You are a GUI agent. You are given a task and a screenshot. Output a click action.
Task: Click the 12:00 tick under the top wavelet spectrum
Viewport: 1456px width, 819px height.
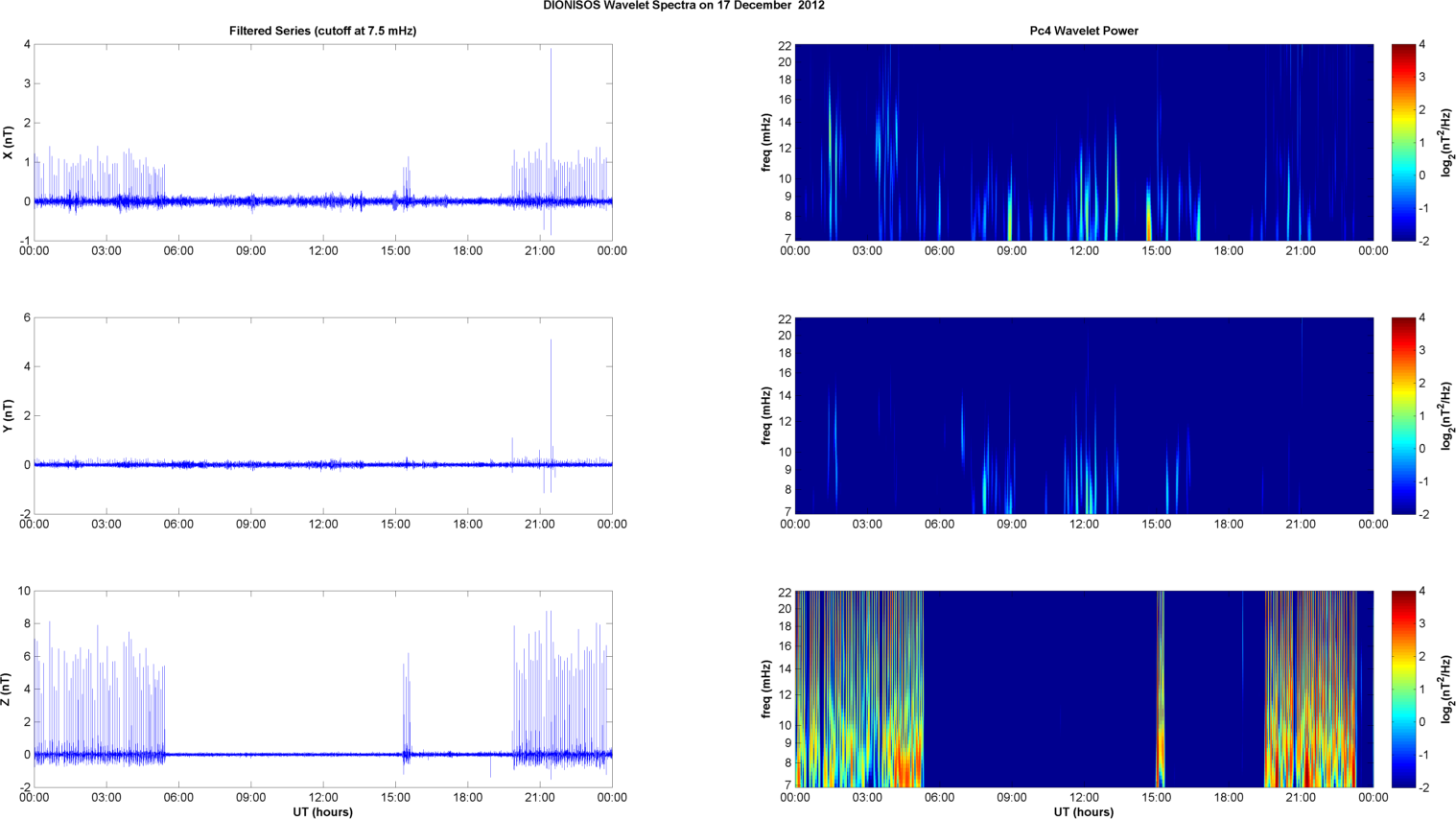[x=1084, y=251]
